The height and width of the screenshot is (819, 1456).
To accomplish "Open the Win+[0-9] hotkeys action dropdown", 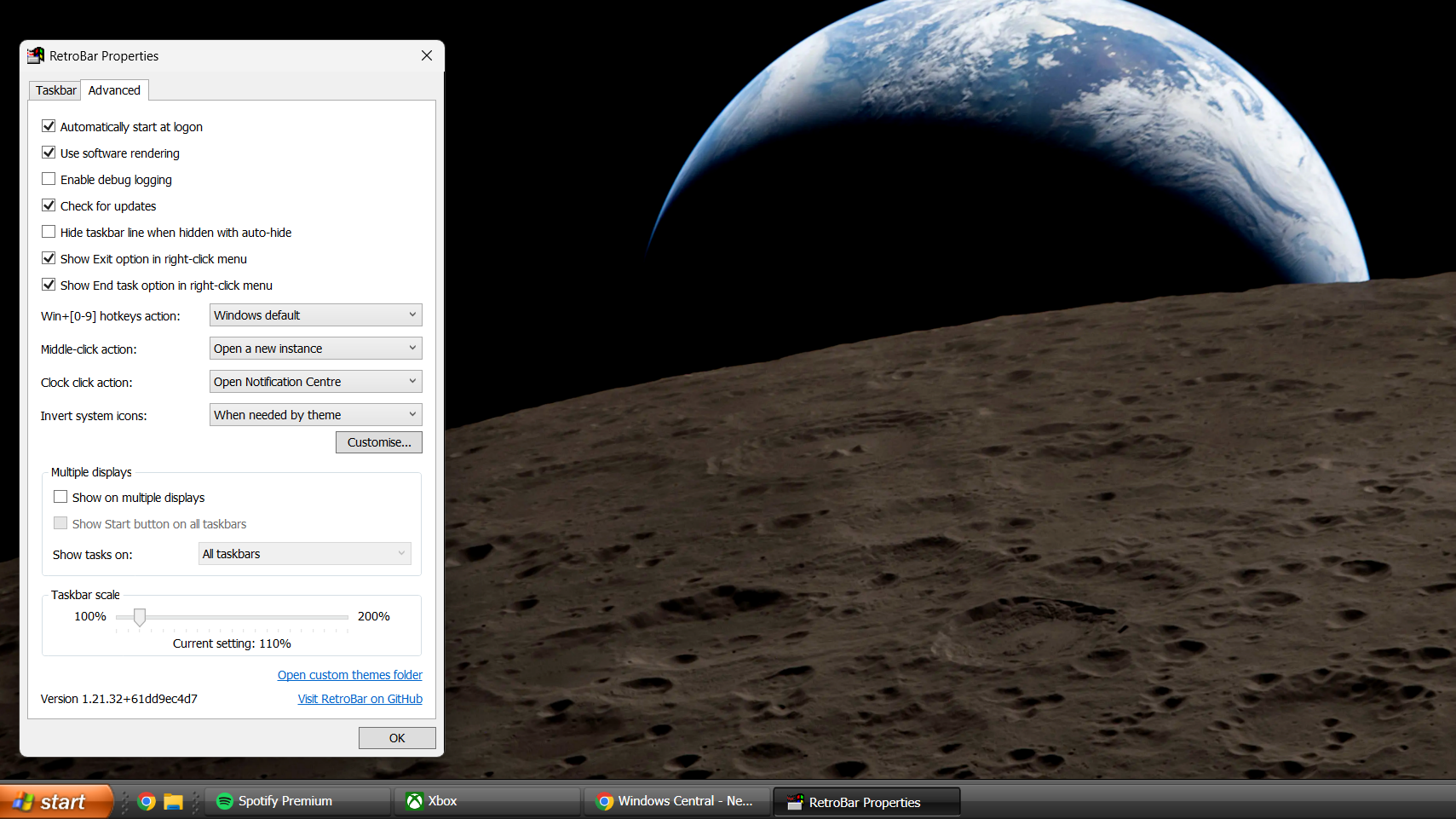I will click(x=315, y=315).
